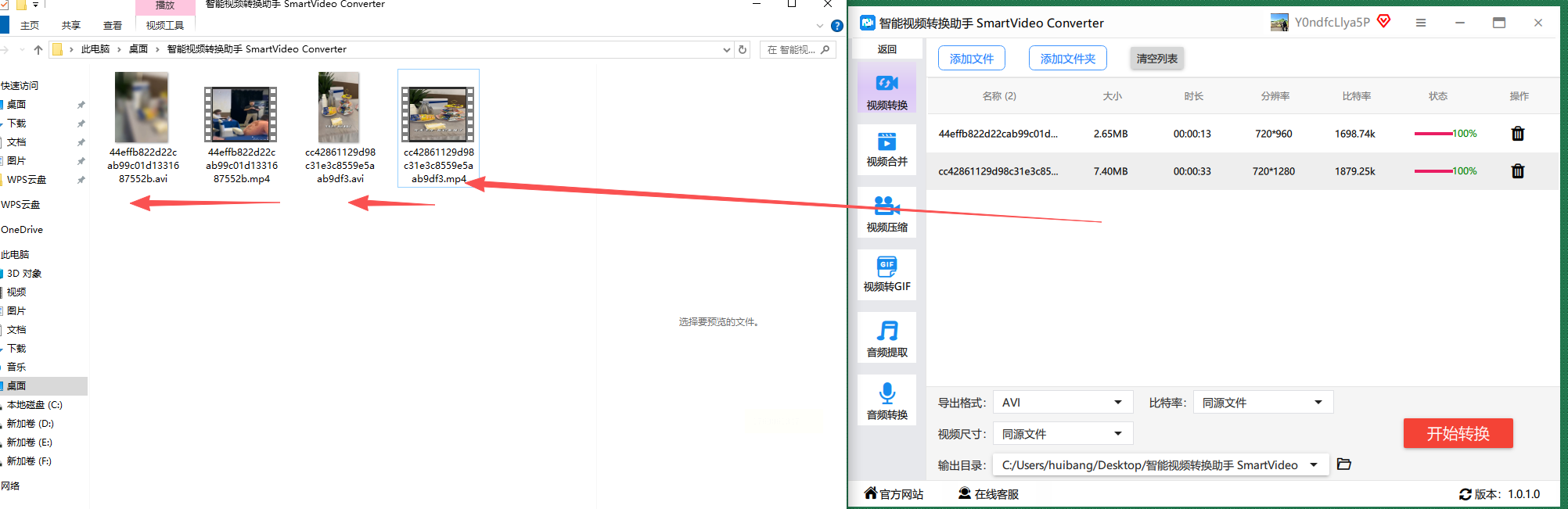The width and height of the screenshot is (1568, 509).
Task: Select 新加卷 (D:) drive
Action: (30, 424)
